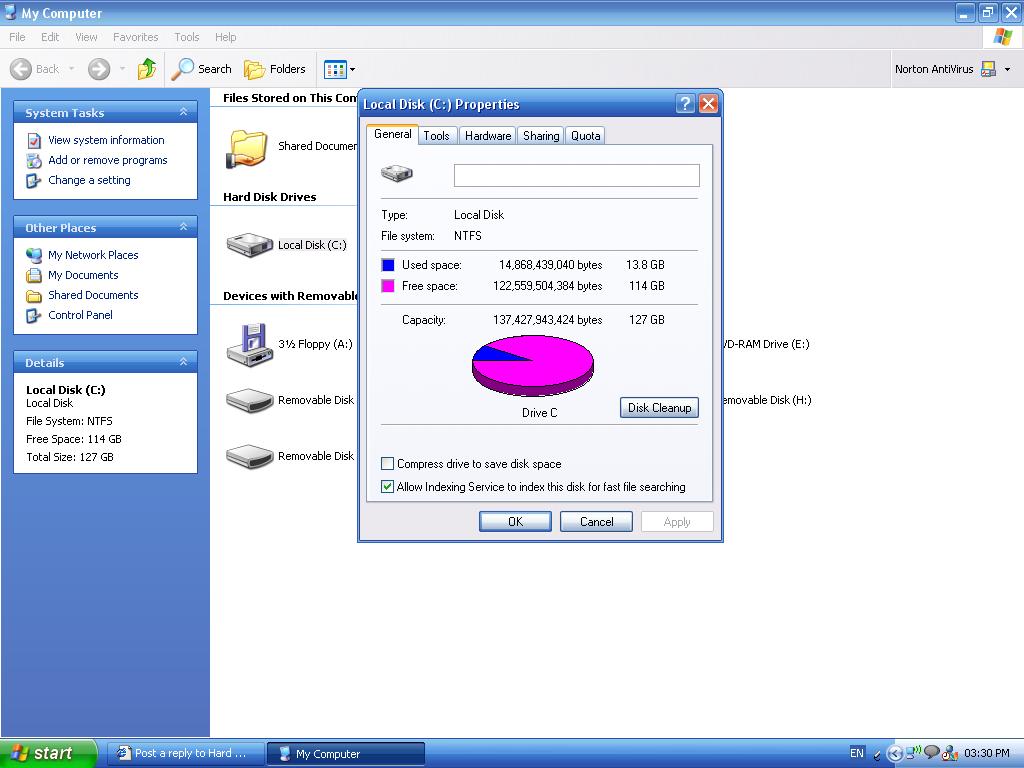Collapse the System Tasks panel

click(183, 113)
